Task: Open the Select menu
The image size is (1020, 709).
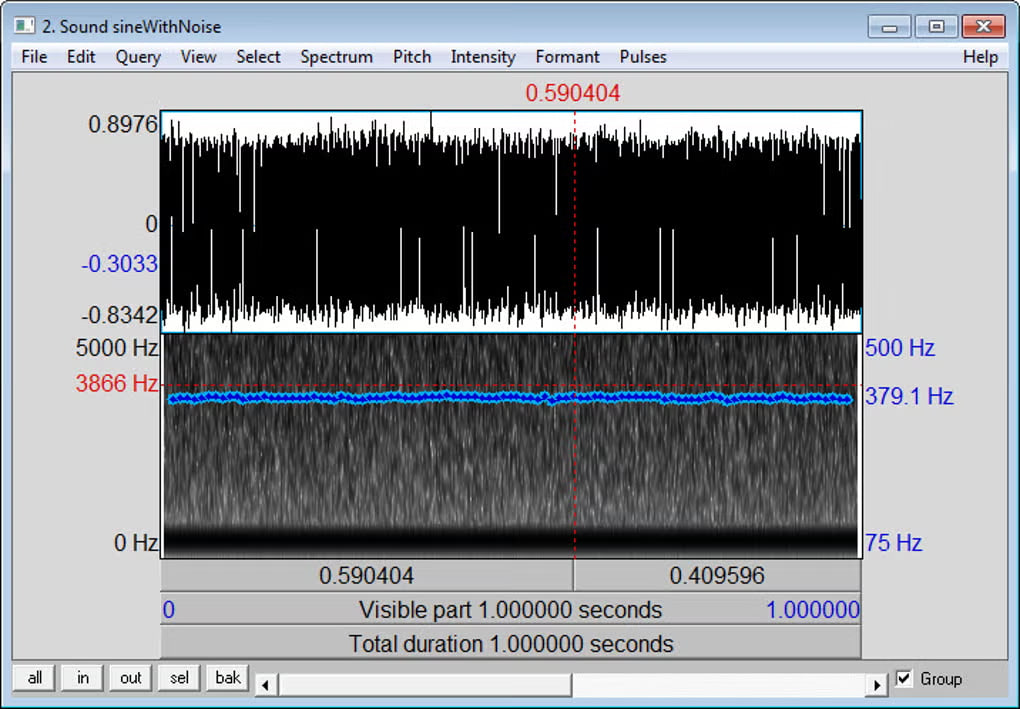Action: click(258, 57)
